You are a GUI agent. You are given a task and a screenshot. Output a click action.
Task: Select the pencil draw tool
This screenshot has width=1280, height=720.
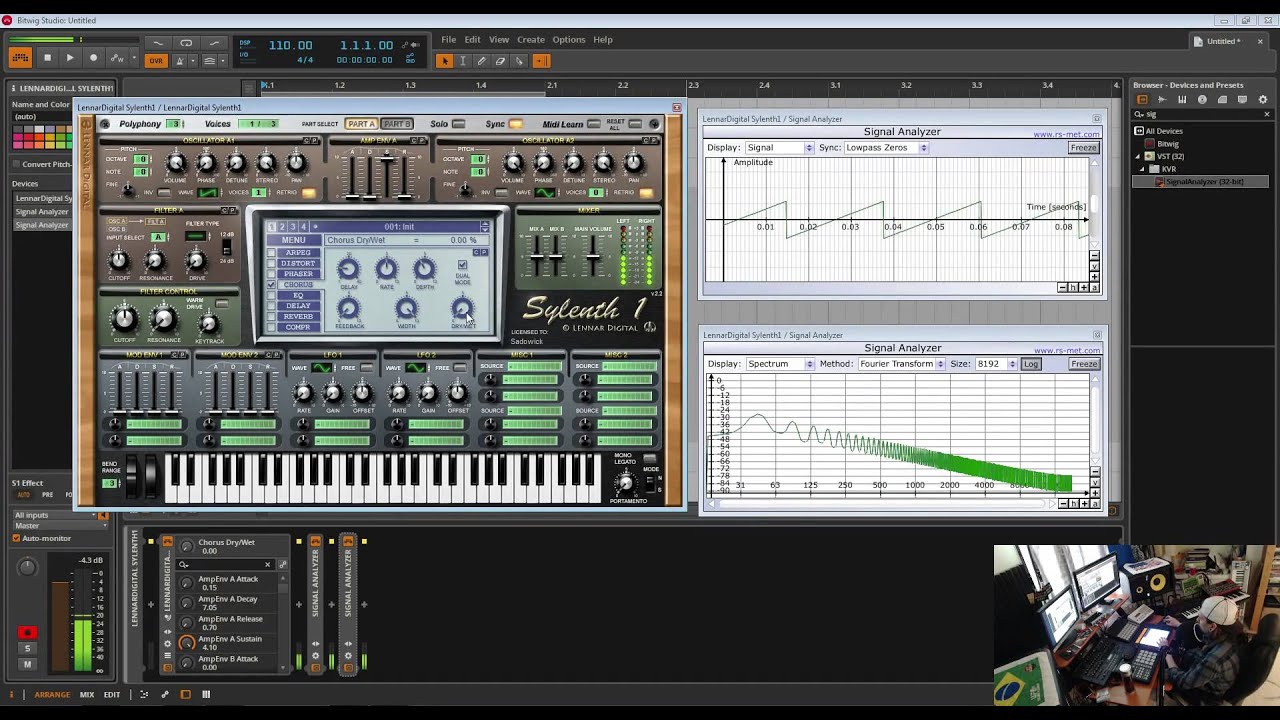[x=482, y=61]
